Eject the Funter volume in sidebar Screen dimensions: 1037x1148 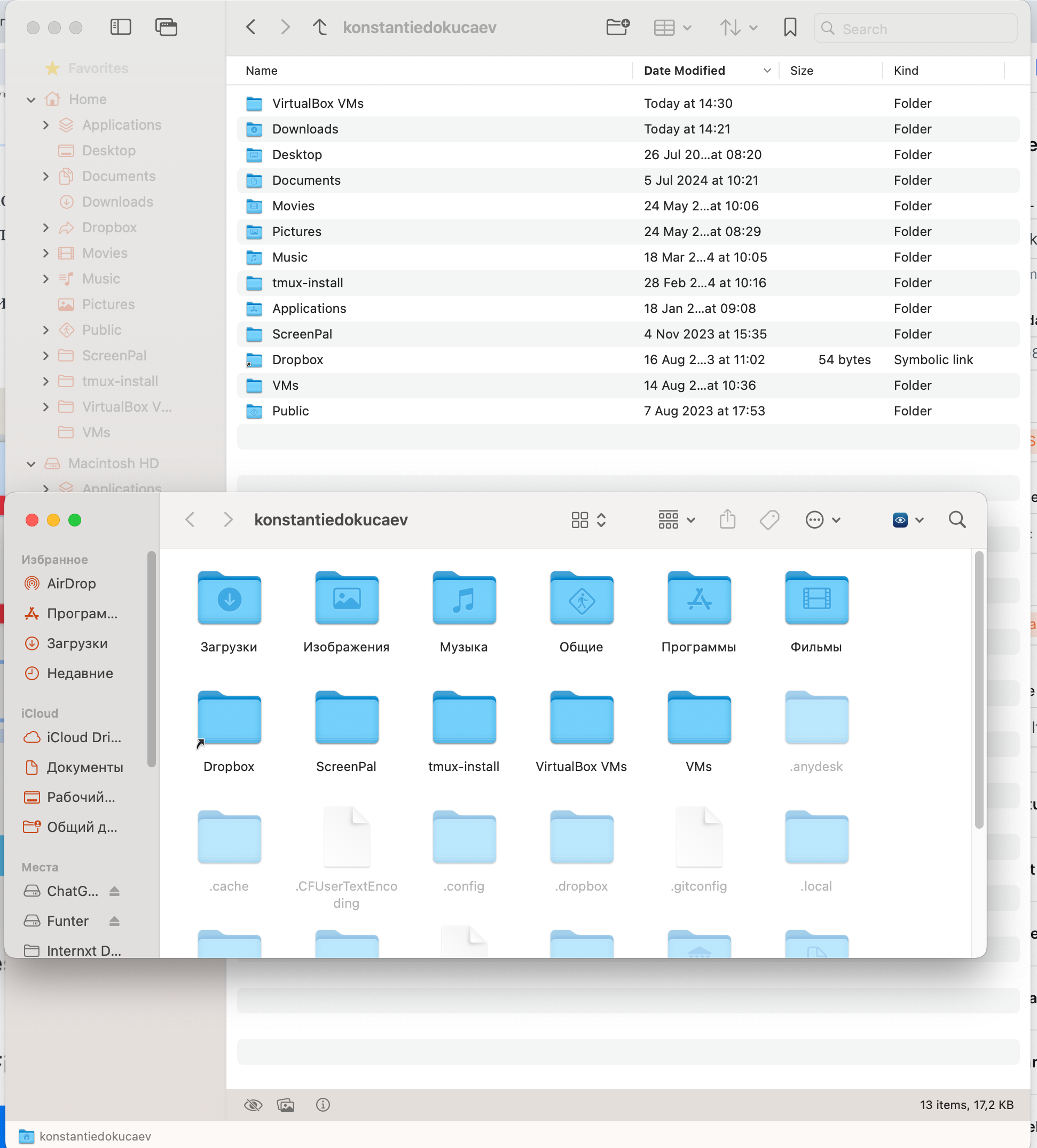pyautogui.click(x=114, y=921)
